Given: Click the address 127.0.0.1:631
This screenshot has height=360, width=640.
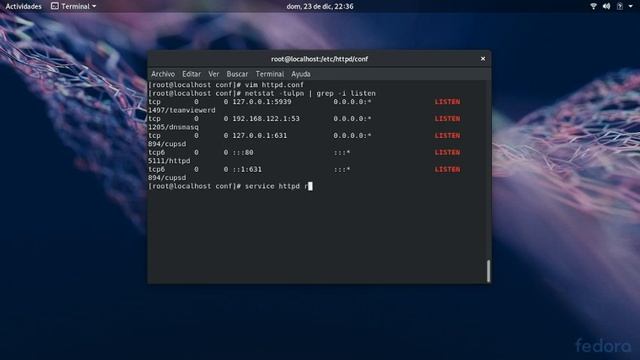Looking at the screenshot, I should pos(260,136).
